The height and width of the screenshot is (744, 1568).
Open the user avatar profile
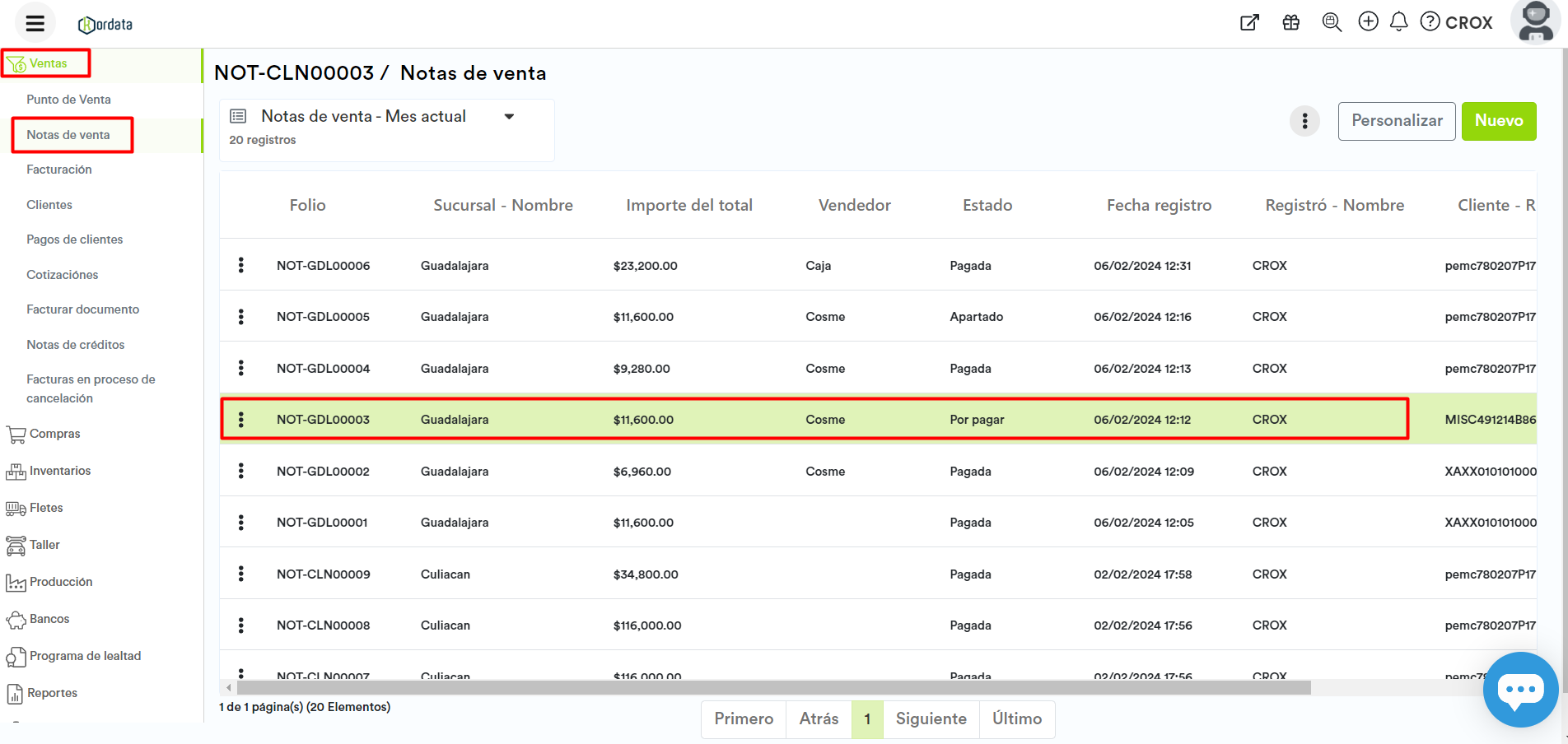[1535, 21]
